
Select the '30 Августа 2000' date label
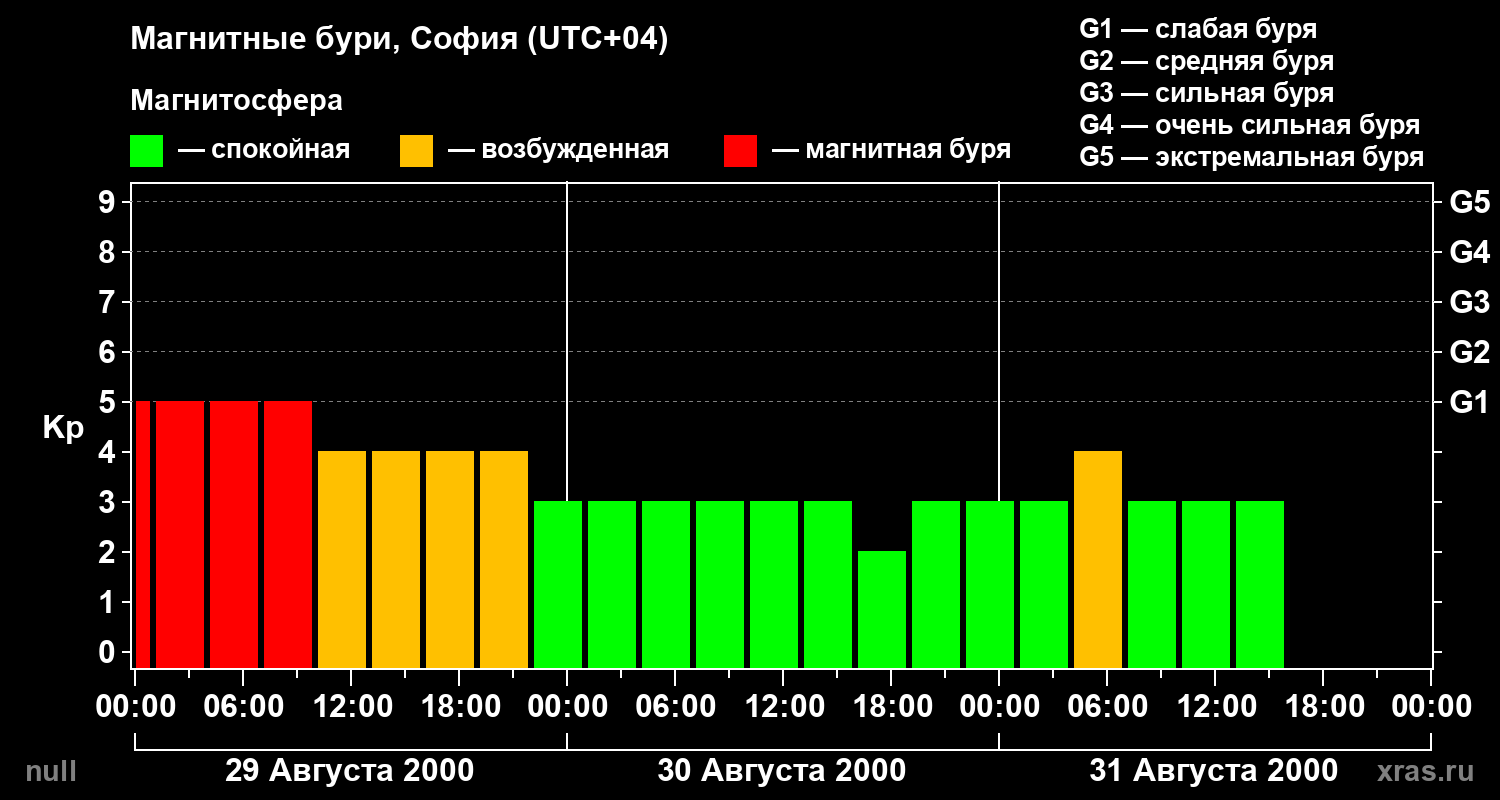pos(782,771)
